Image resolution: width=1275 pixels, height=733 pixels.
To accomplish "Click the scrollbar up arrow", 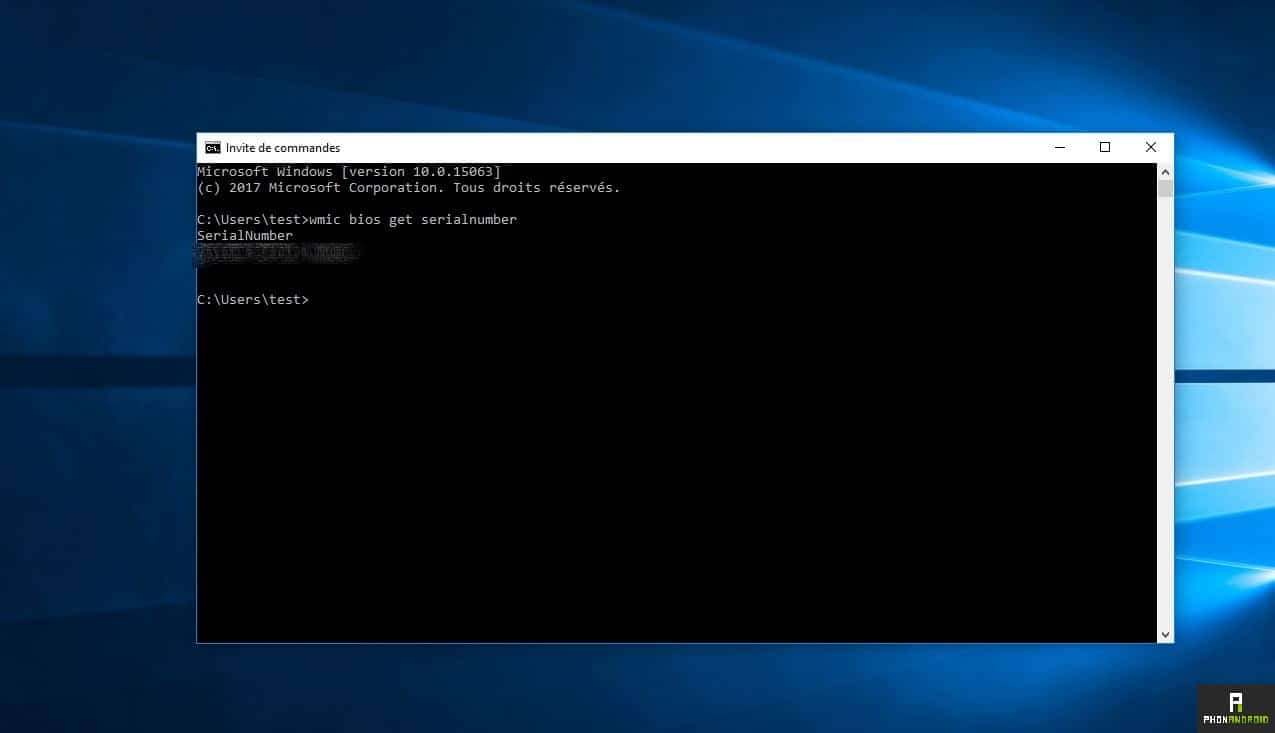I will click(x=1165, y=171).
